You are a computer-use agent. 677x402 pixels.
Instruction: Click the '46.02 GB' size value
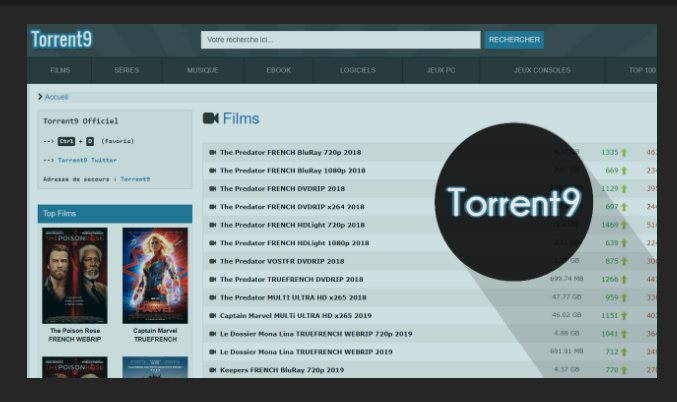(566, 315)
